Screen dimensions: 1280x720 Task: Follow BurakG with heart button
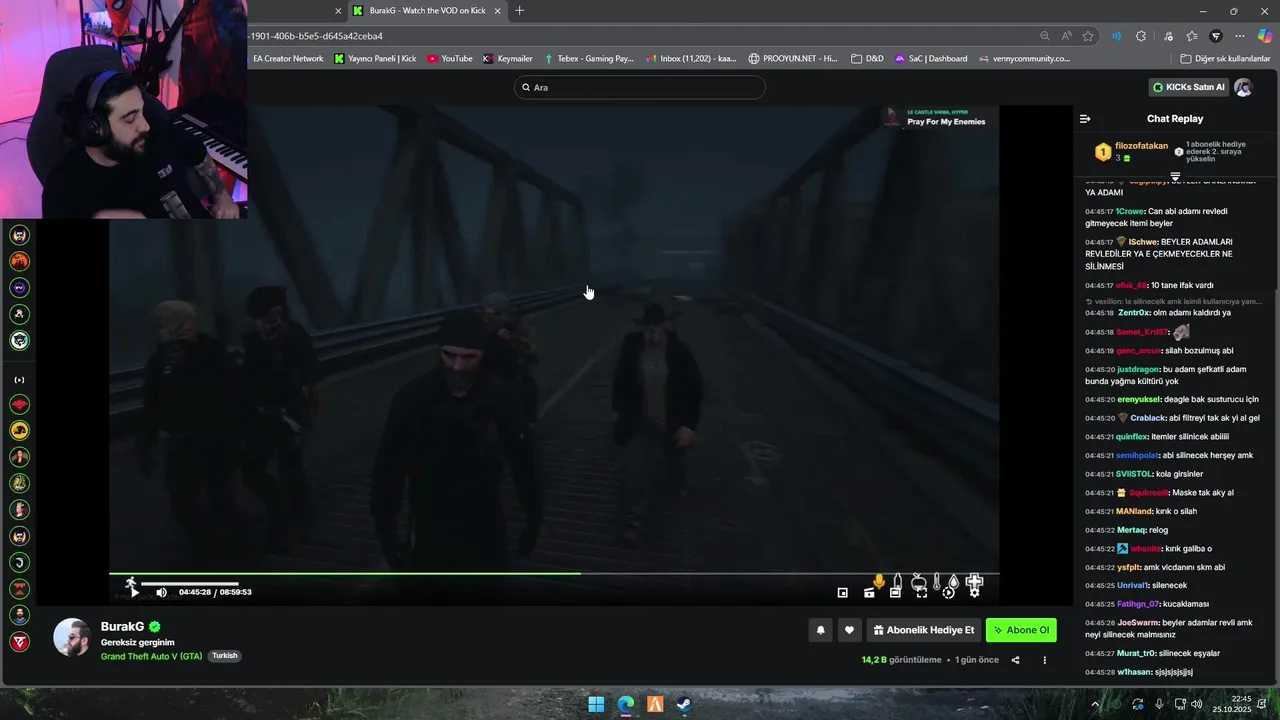pyautogui.click(x=849, y=630)
